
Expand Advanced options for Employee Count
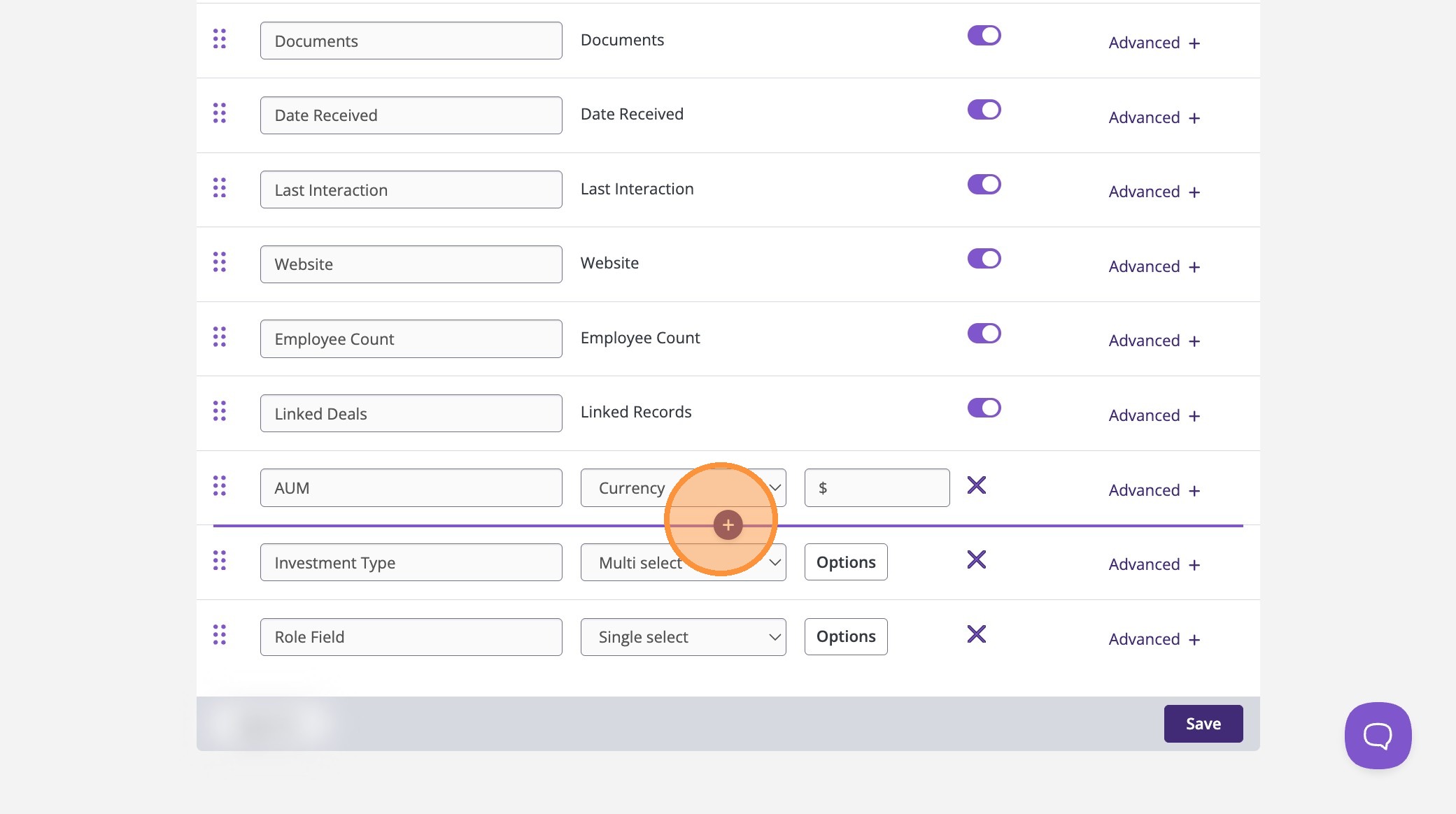tap(1154, 341)
